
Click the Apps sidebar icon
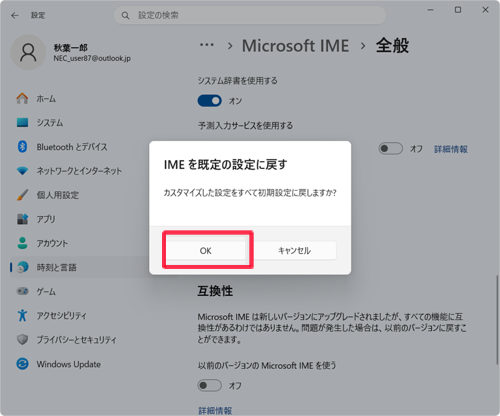(22, 219)
